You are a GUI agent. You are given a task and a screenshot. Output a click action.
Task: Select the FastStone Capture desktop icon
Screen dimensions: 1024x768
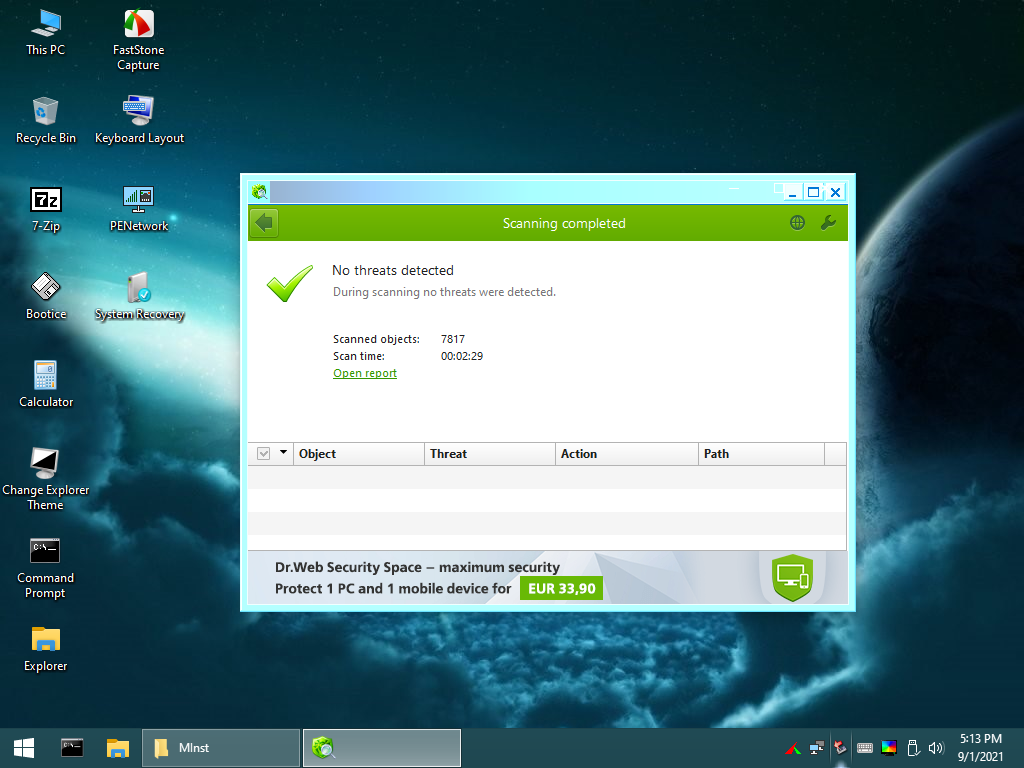tap(138, 40)
